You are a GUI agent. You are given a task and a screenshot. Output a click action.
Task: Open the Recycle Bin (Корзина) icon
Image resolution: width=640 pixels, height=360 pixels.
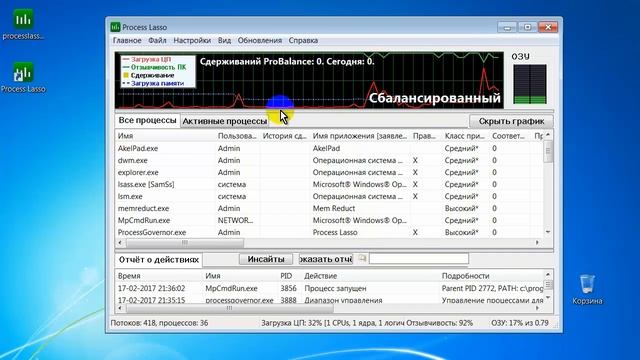pyautogui.click(x=587, y=290)
